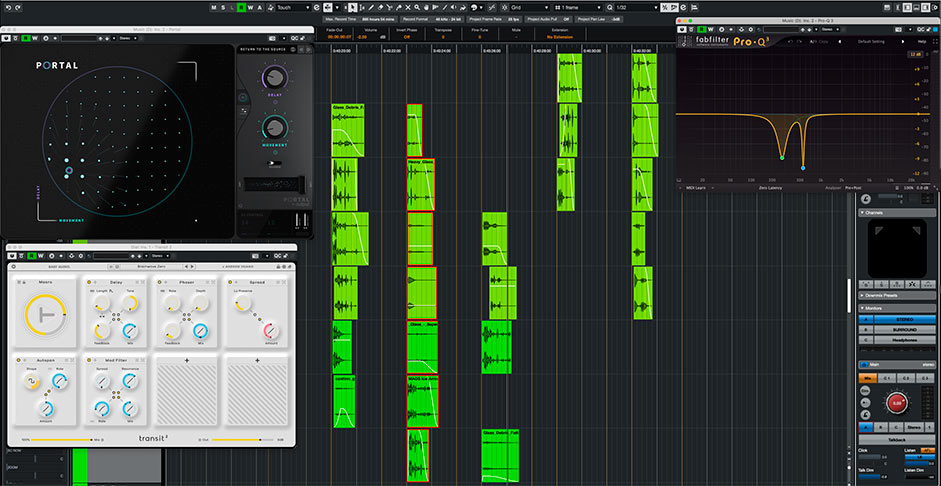
Task: Open Stereo dropdown in Portal window header
Action: pos(127,38)
